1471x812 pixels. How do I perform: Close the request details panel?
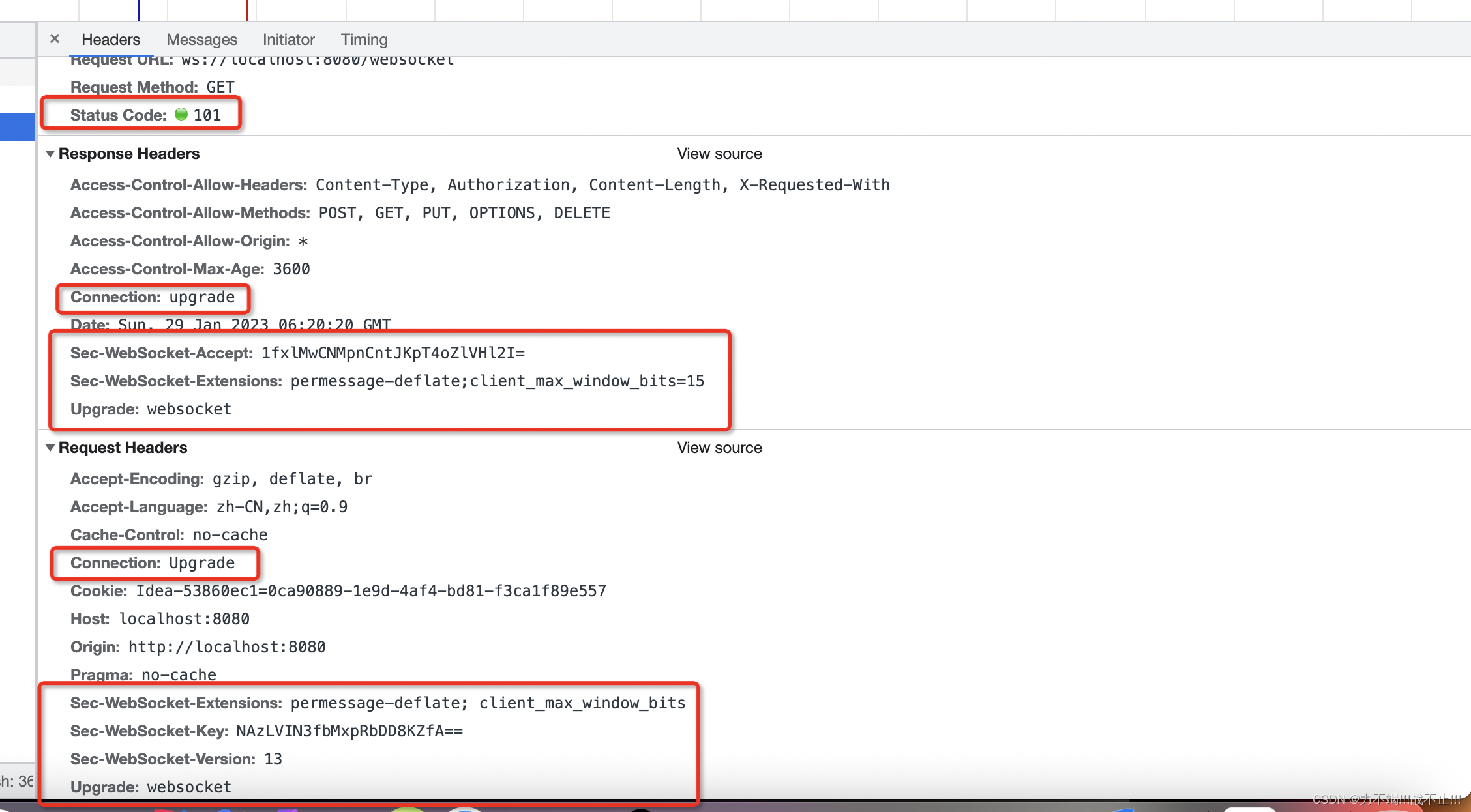click(x=55, y=39)
